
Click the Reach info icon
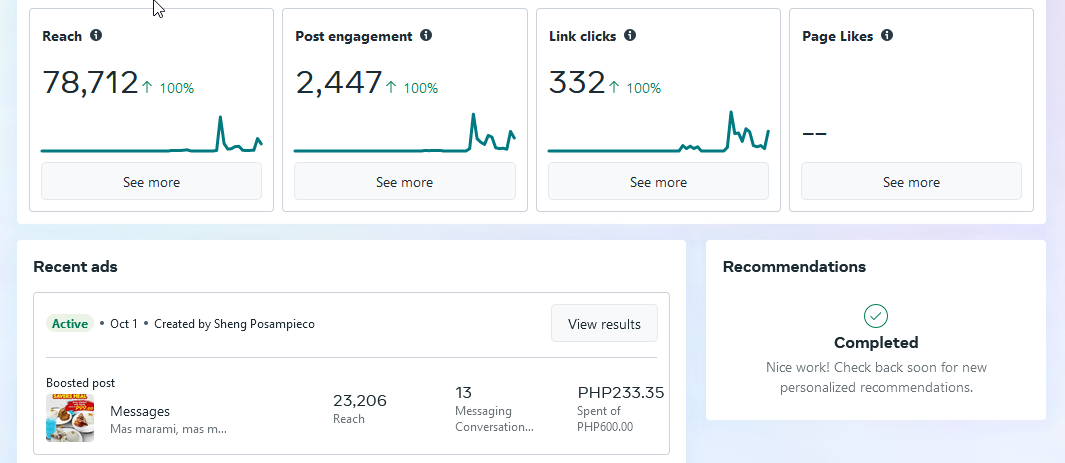(x=96, y=36)
